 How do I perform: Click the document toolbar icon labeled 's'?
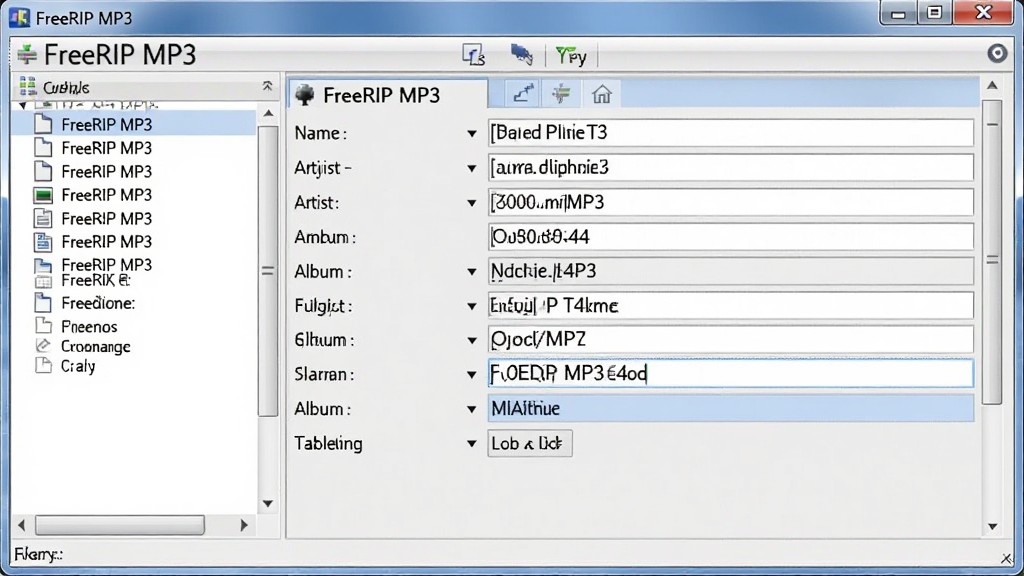point(473,55)
